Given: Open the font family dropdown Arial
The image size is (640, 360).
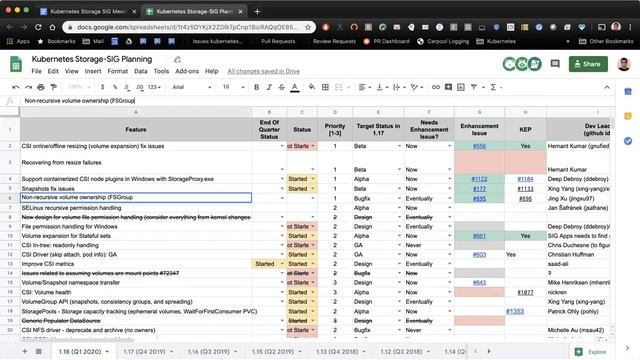Looking at the screenshot, I should (191, 87).
